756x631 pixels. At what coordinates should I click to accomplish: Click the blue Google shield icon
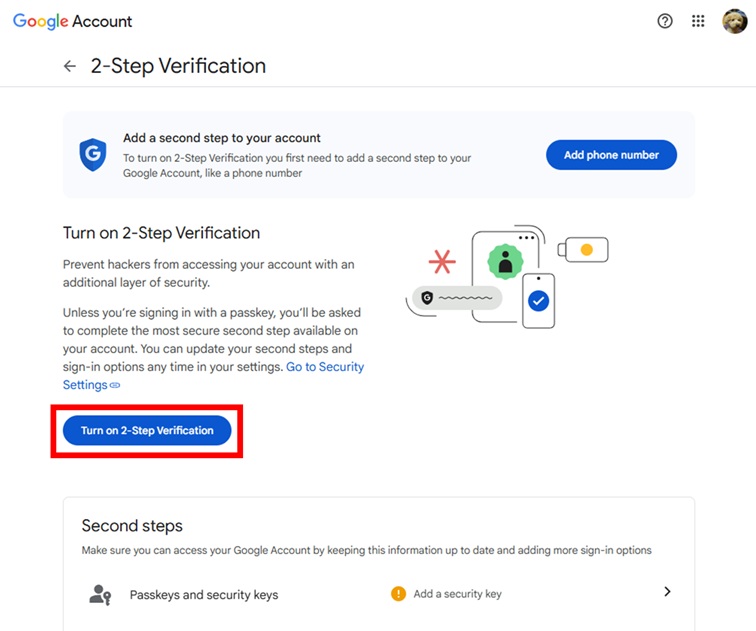click(93, 155)
